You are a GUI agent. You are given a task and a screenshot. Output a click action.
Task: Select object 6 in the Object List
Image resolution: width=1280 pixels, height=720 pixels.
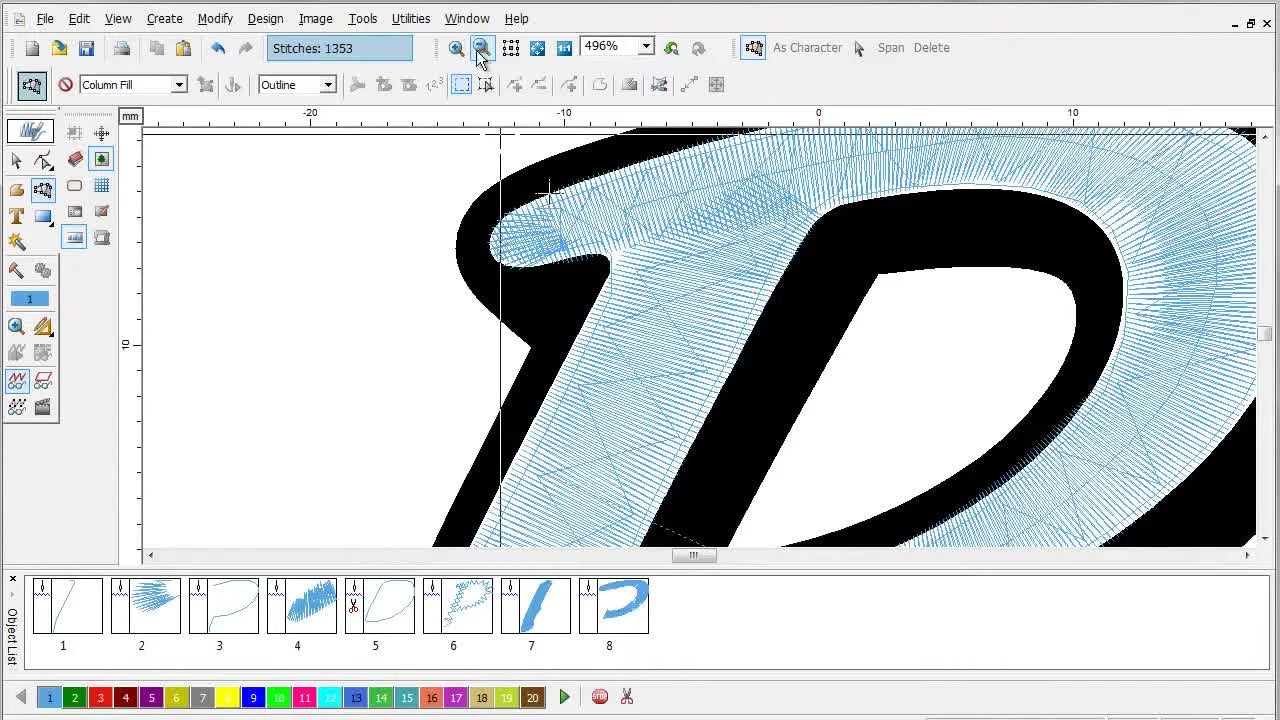tap(457, 605)
